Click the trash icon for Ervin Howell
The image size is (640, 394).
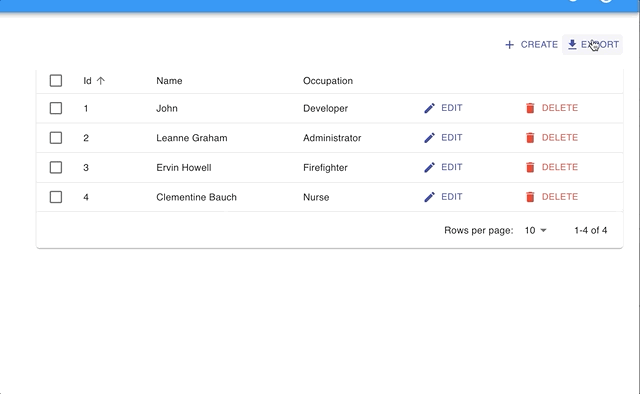530,167
